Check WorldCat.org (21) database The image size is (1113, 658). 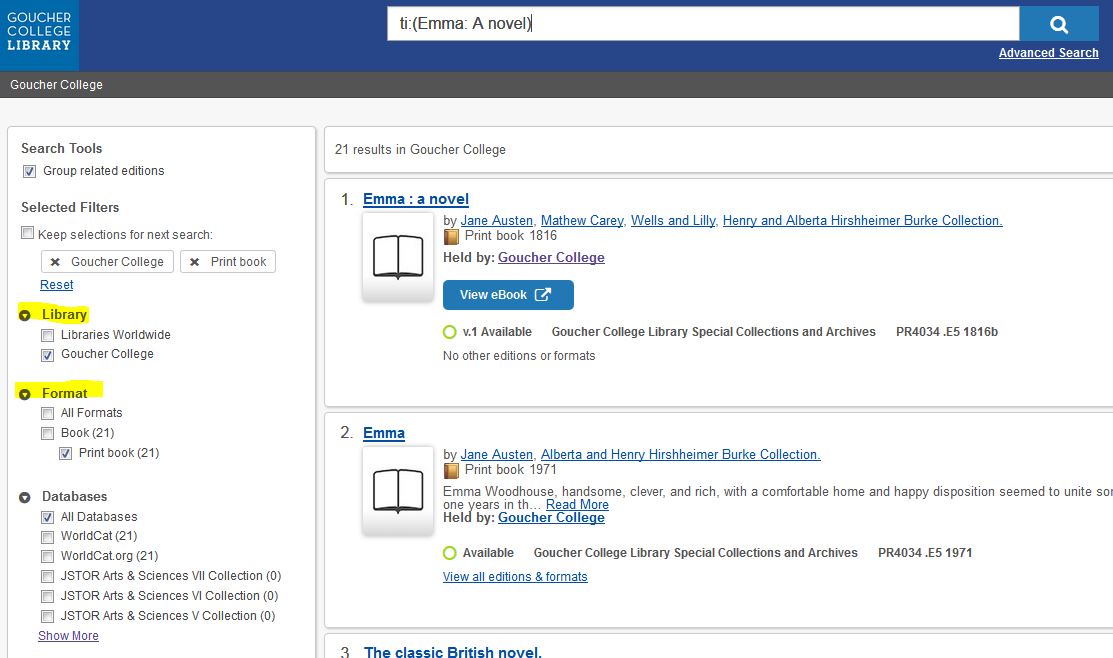point(48,556)
